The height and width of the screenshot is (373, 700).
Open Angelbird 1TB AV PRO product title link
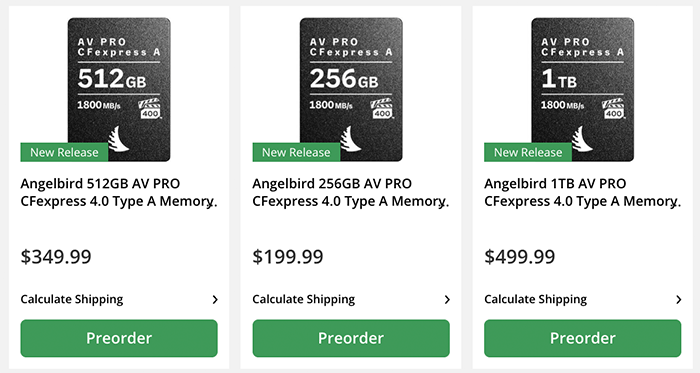click(583, 193)
